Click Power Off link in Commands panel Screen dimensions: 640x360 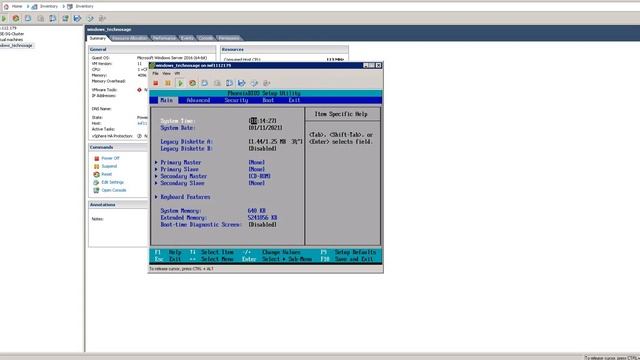click(x=110, y=158)
